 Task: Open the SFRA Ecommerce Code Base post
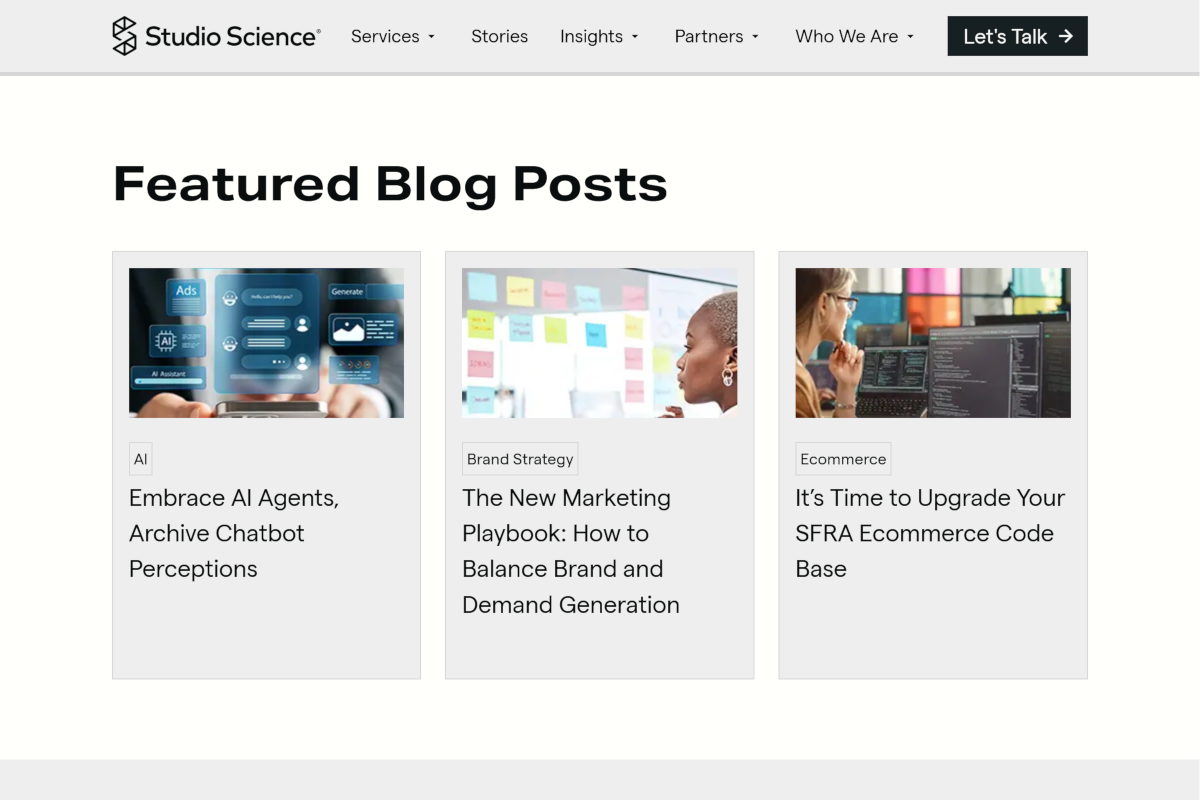click(x=929, y=533)
